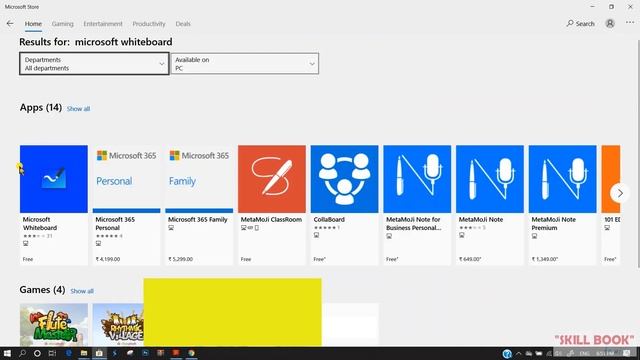Open the Home tab
Viewport: 640px width, 360px height.
point(33,24)
